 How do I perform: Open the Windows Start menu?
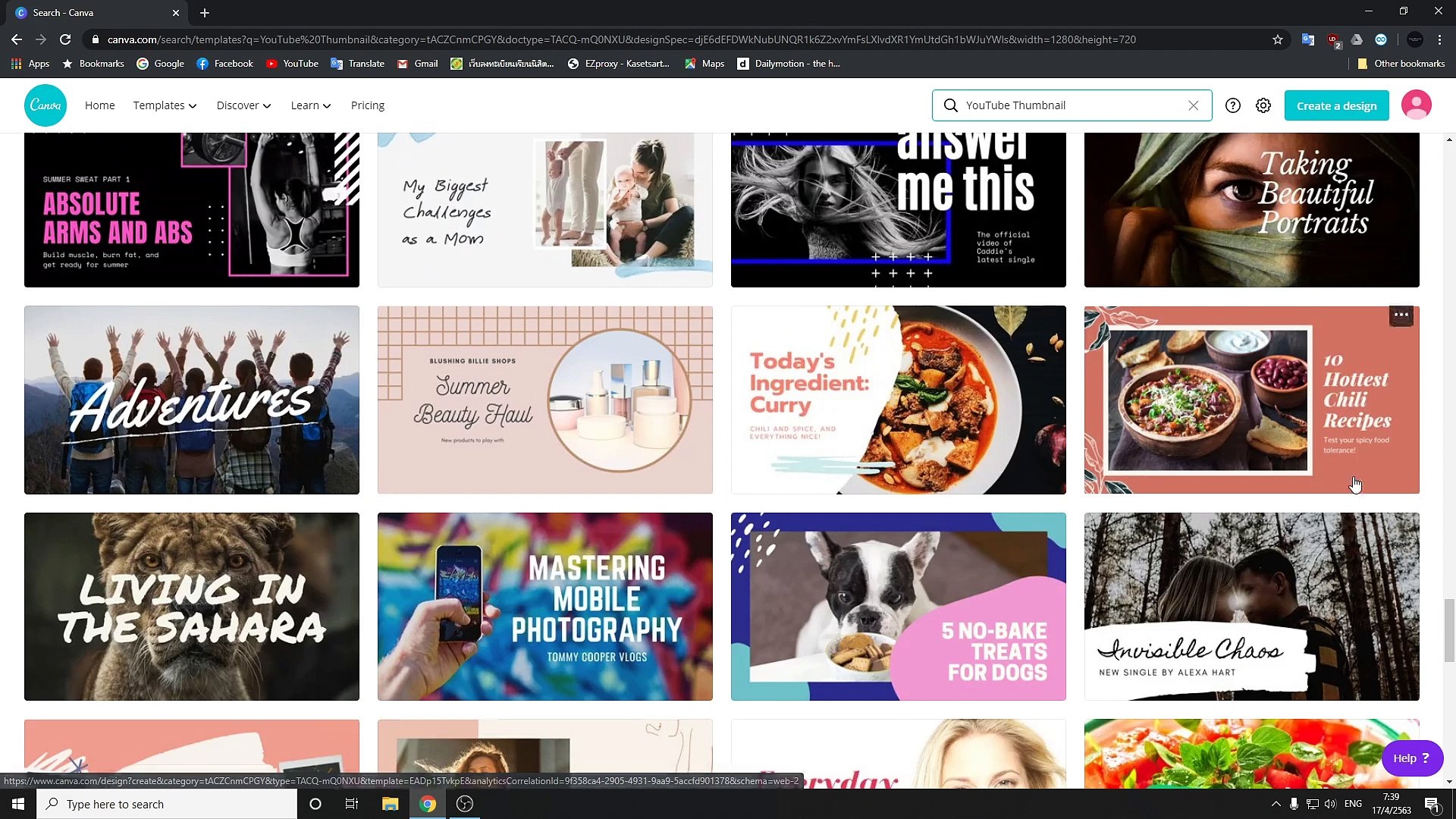[x=17, y=804]
